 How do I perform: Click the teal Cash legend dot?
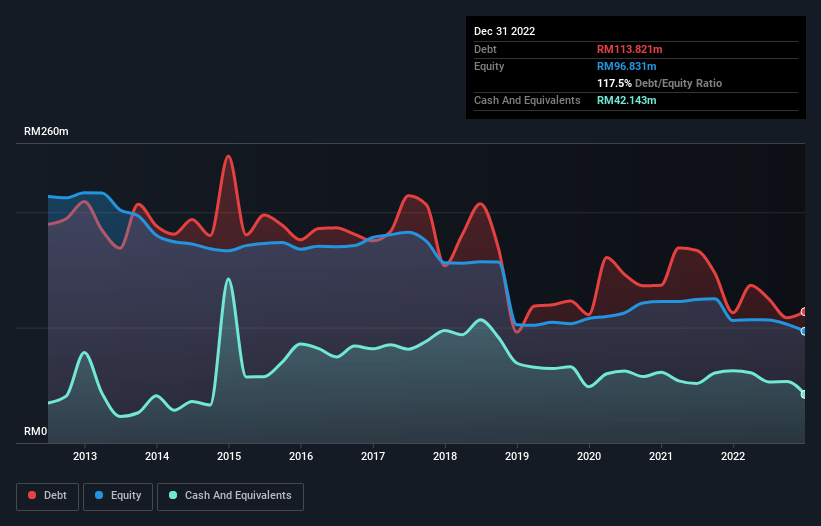[173, 495]
